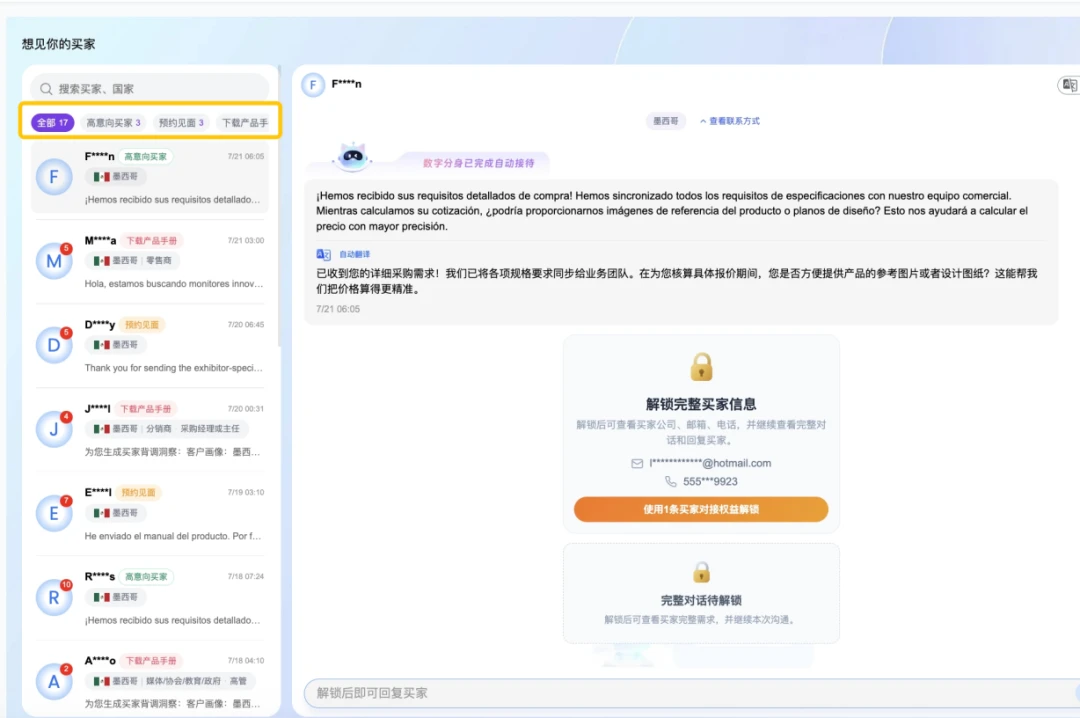Open F****n avatar in the buyer list
Image resolution: width=1080 pixels, height=718 pixels.
click(54, 177)
